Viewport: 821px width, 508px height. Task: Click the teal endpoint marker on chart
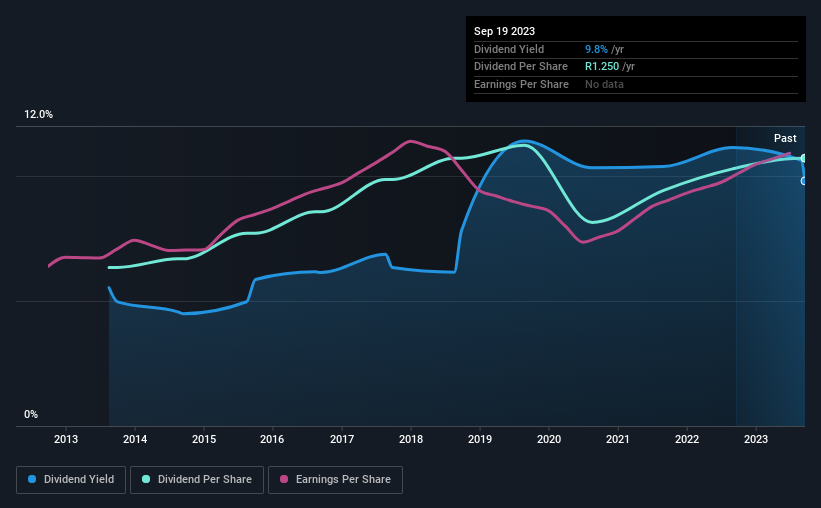pyautogui.click(x=804, y=158)
